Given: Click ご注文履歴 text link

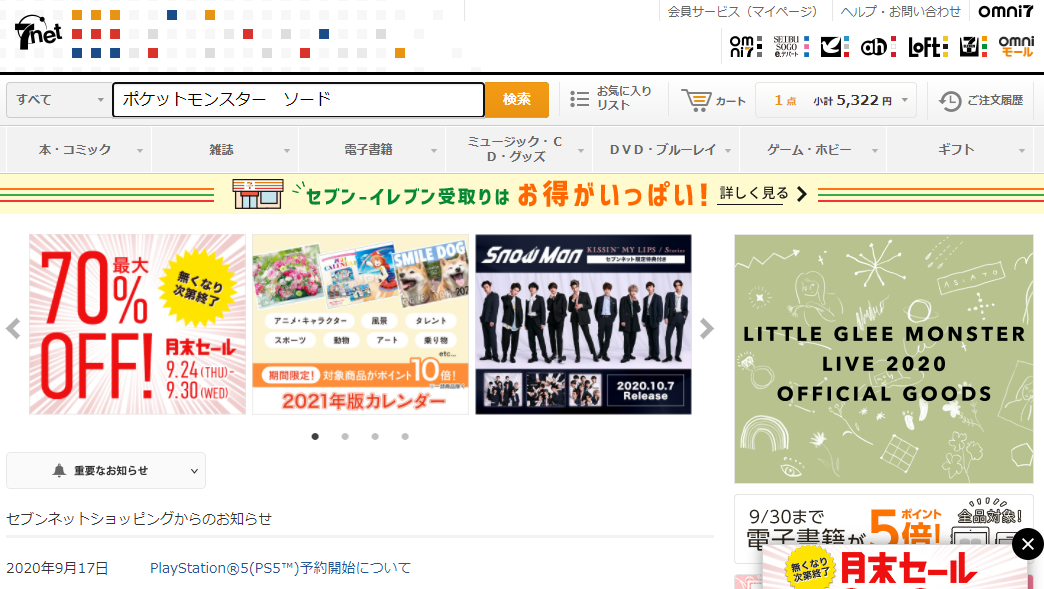Looking at the screenshot, I should [995, 100].
